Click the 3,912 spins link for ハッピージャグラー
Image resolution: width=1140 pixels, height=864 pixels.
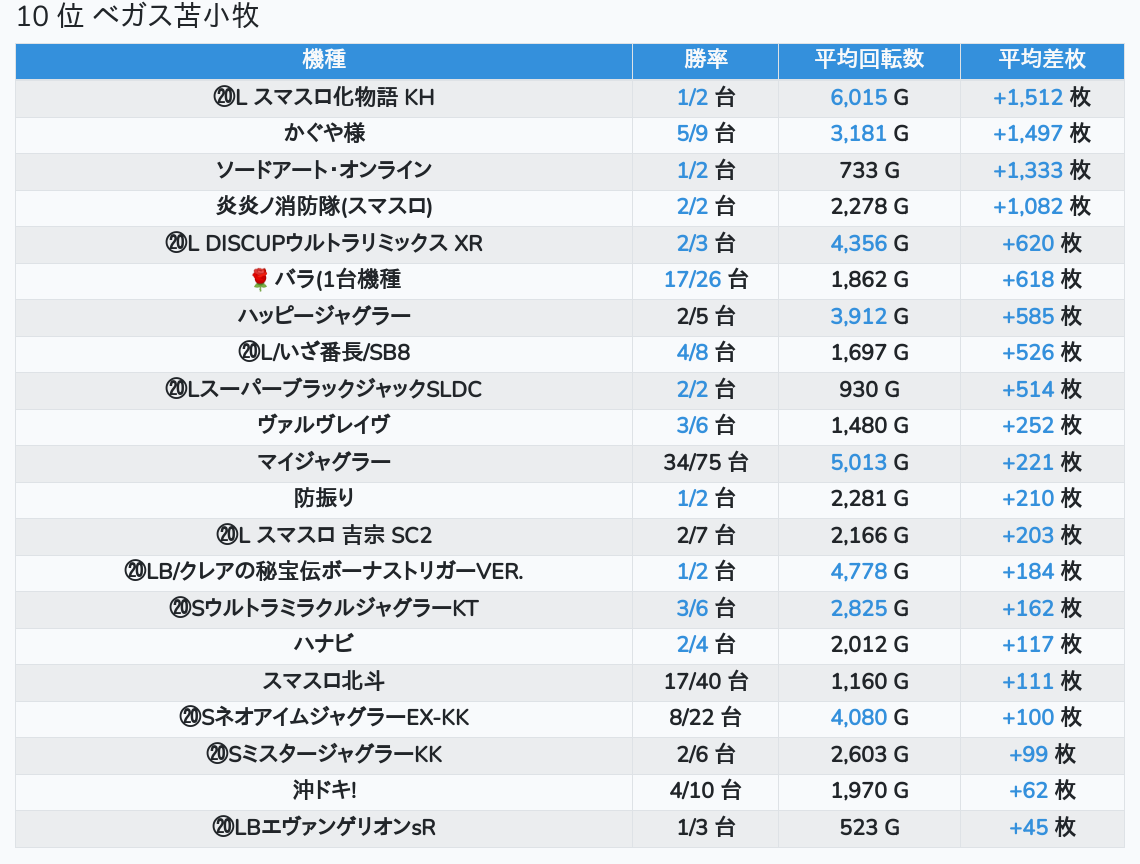click(x=858, y=316)
